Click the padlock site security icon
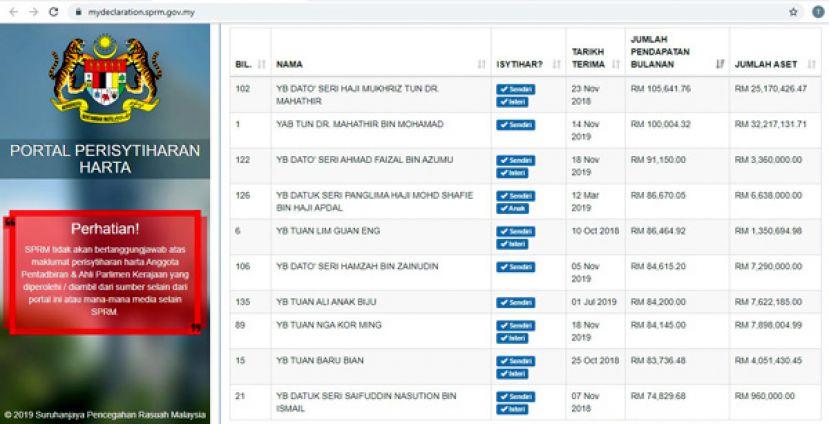 77,12
